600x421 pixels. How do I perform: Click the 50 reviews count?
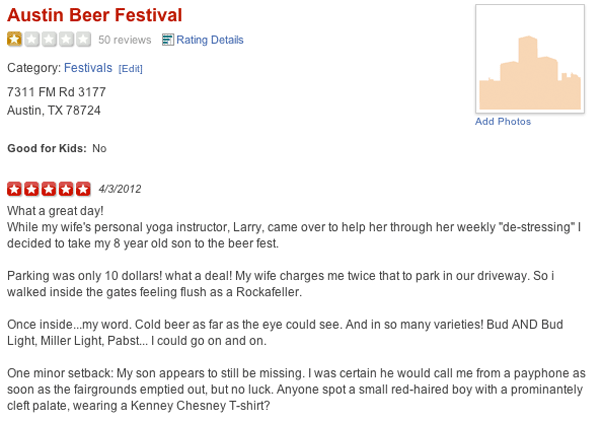click(125, 40)
